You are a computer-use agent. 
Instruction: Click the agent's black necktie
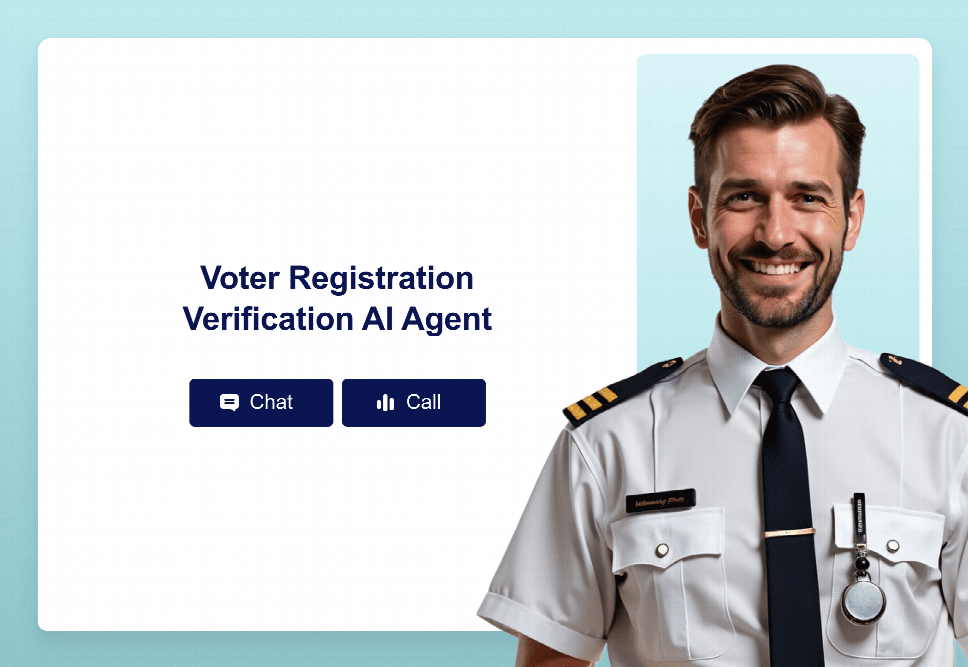[788, 513]
